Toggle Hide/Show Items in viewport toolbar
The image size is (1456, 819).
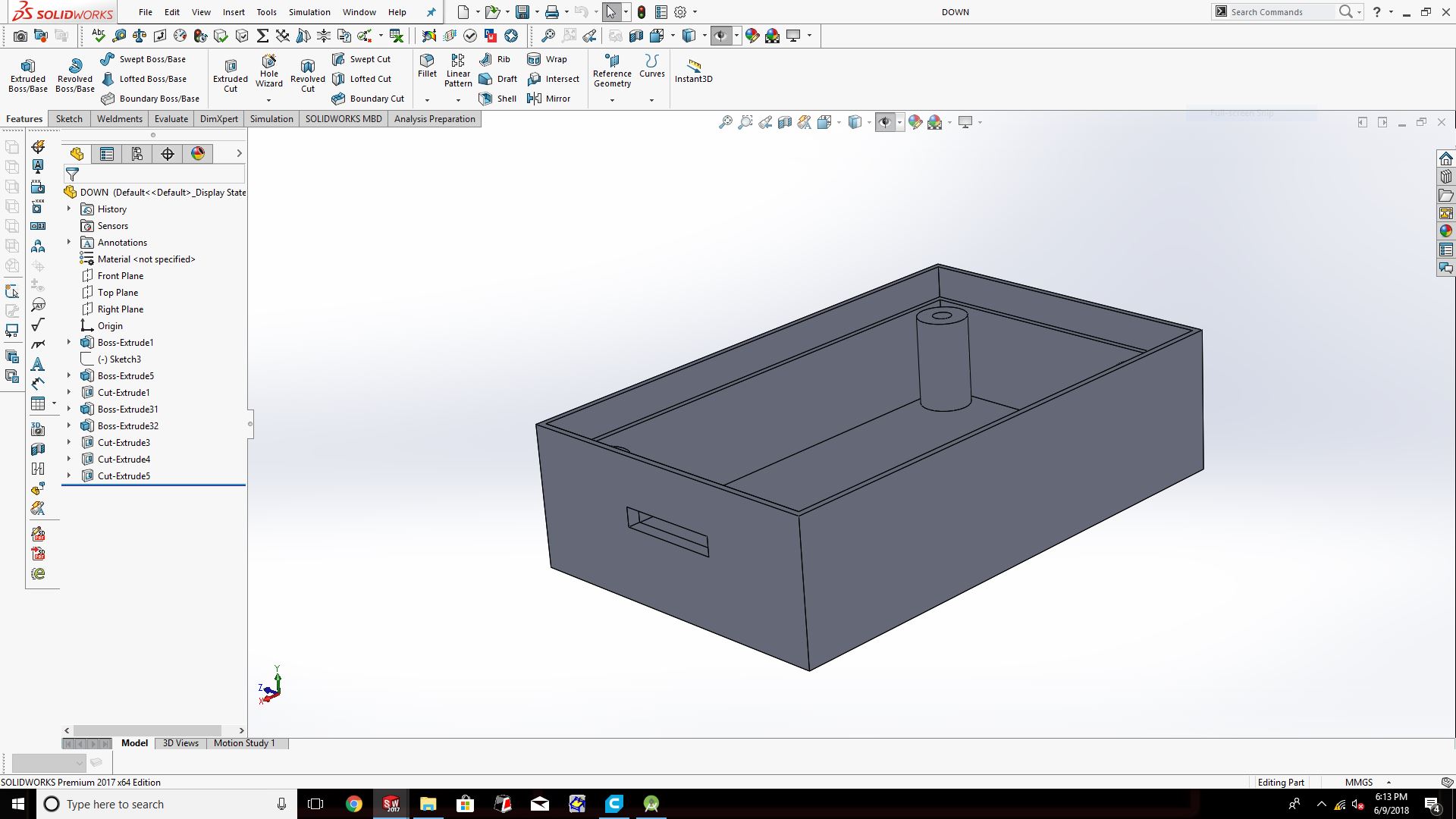coord(885,122)
